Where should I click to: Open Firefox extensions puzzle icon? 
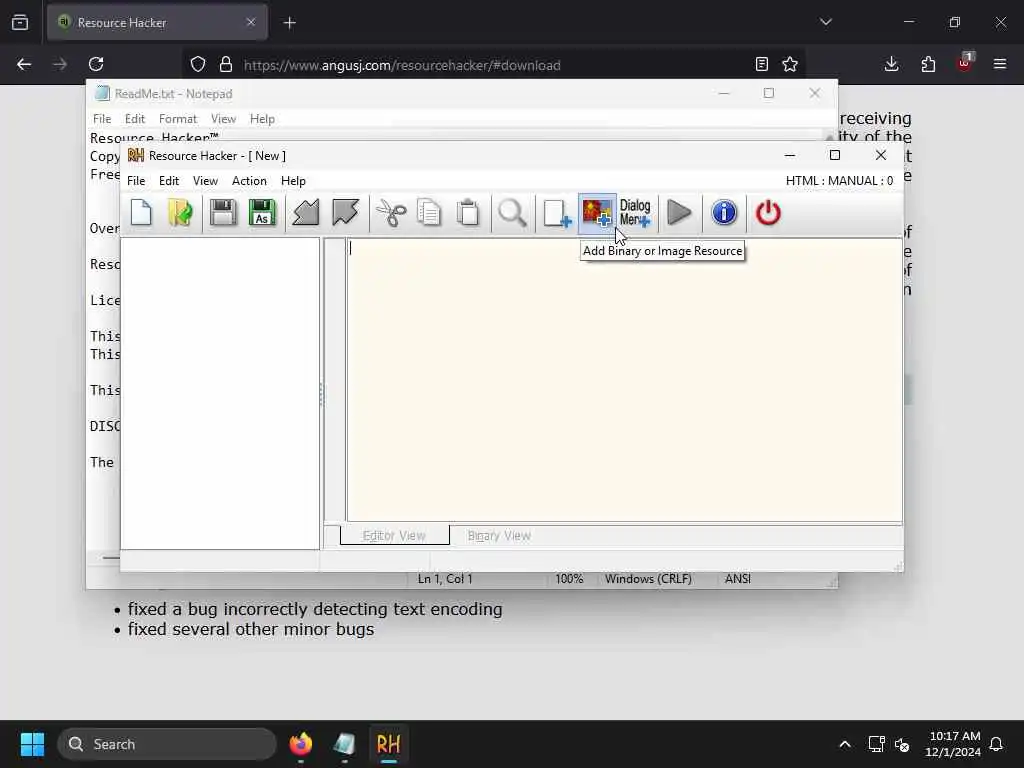(x=928, y=64)
